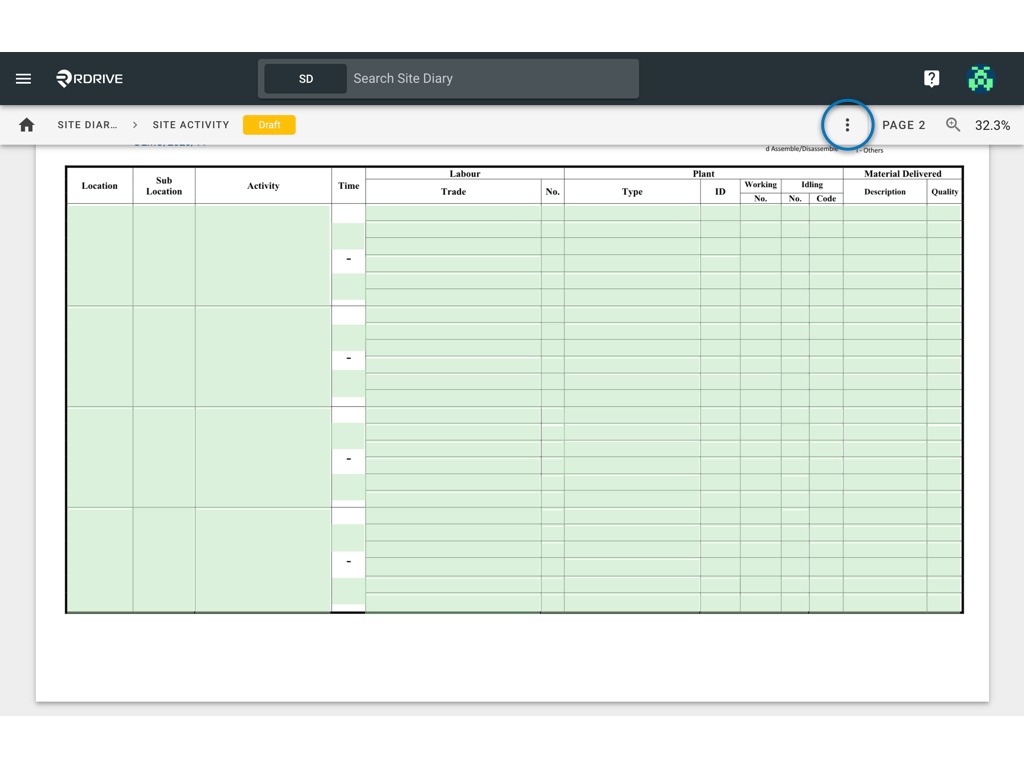Click the Idling column header
Viewport: 1024px width, 768px height.
(812, 185)
